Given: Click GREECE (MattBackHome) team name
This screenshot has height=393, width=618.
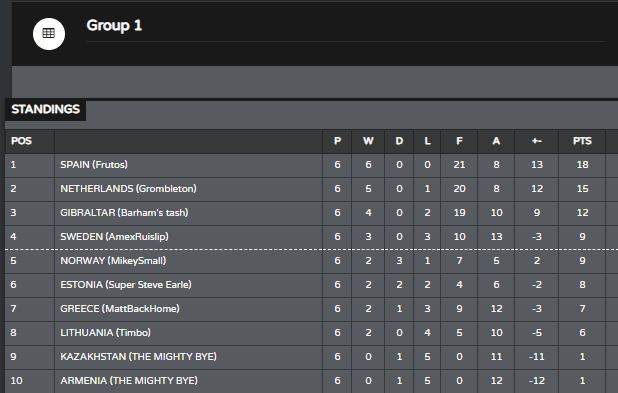Looking at the screenshot, I should (x=120, y=309).
